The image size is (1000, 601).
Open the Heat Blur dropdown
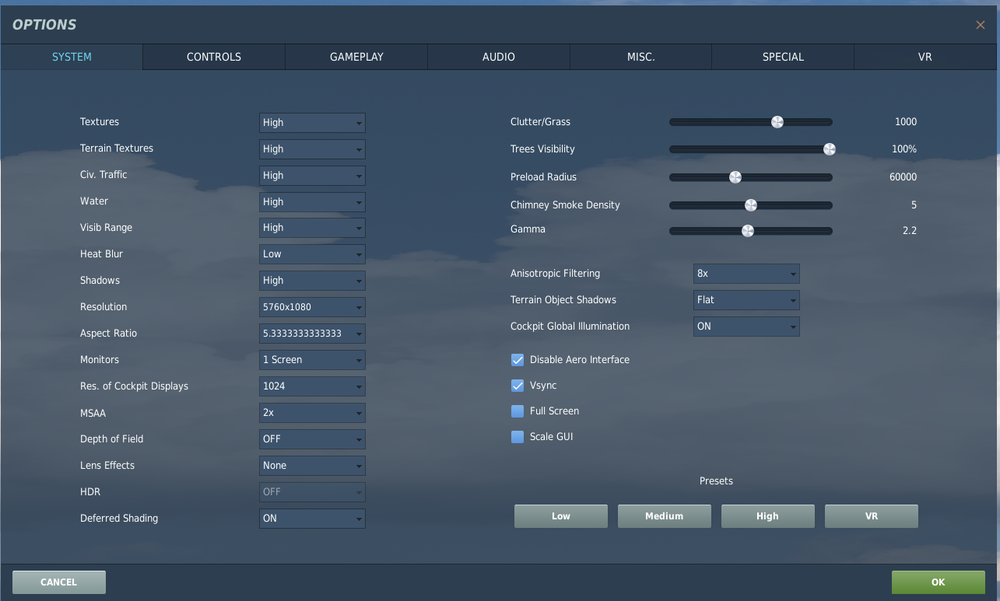click(312, 254)
